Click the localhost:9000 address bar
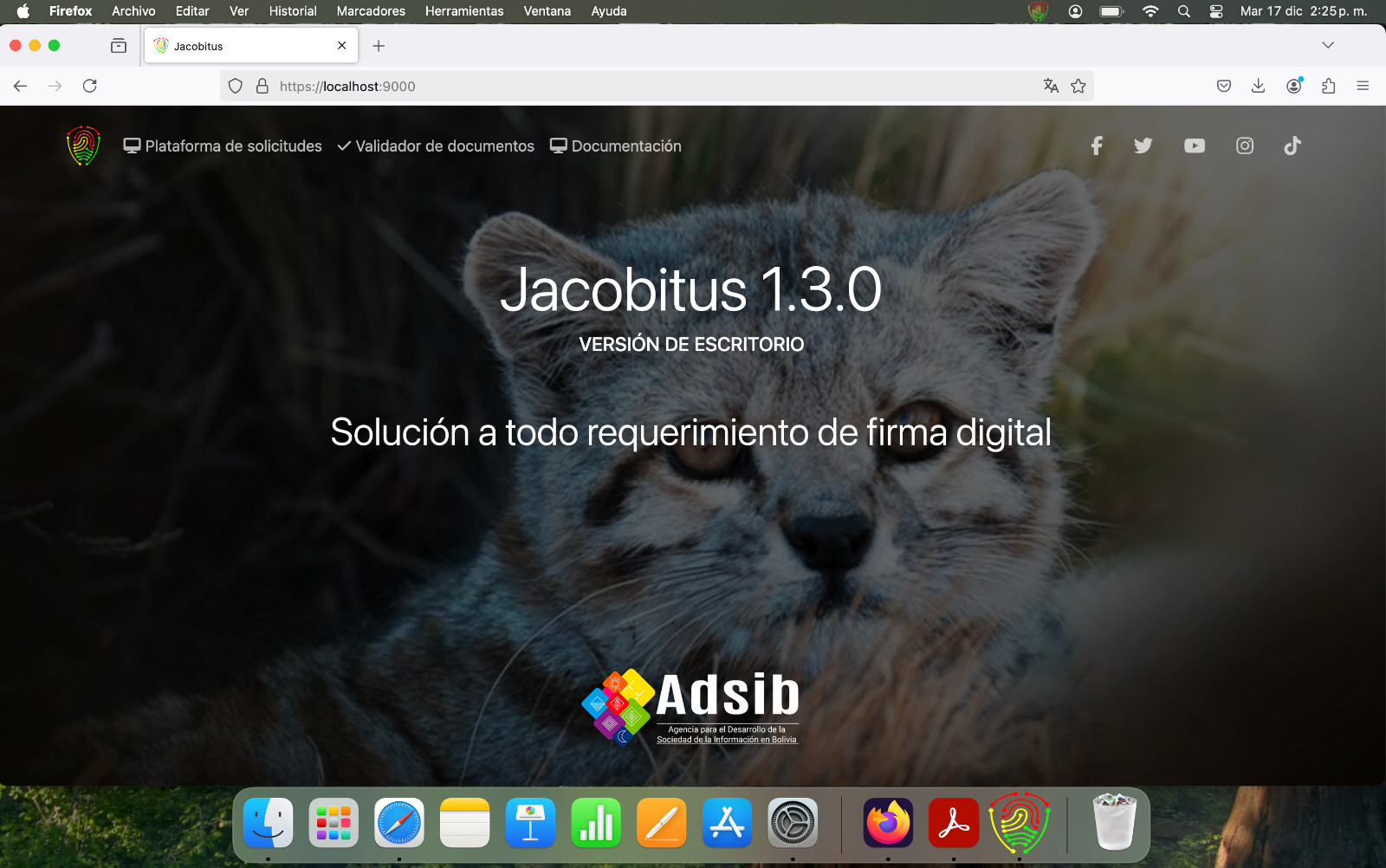 (606, 86)
